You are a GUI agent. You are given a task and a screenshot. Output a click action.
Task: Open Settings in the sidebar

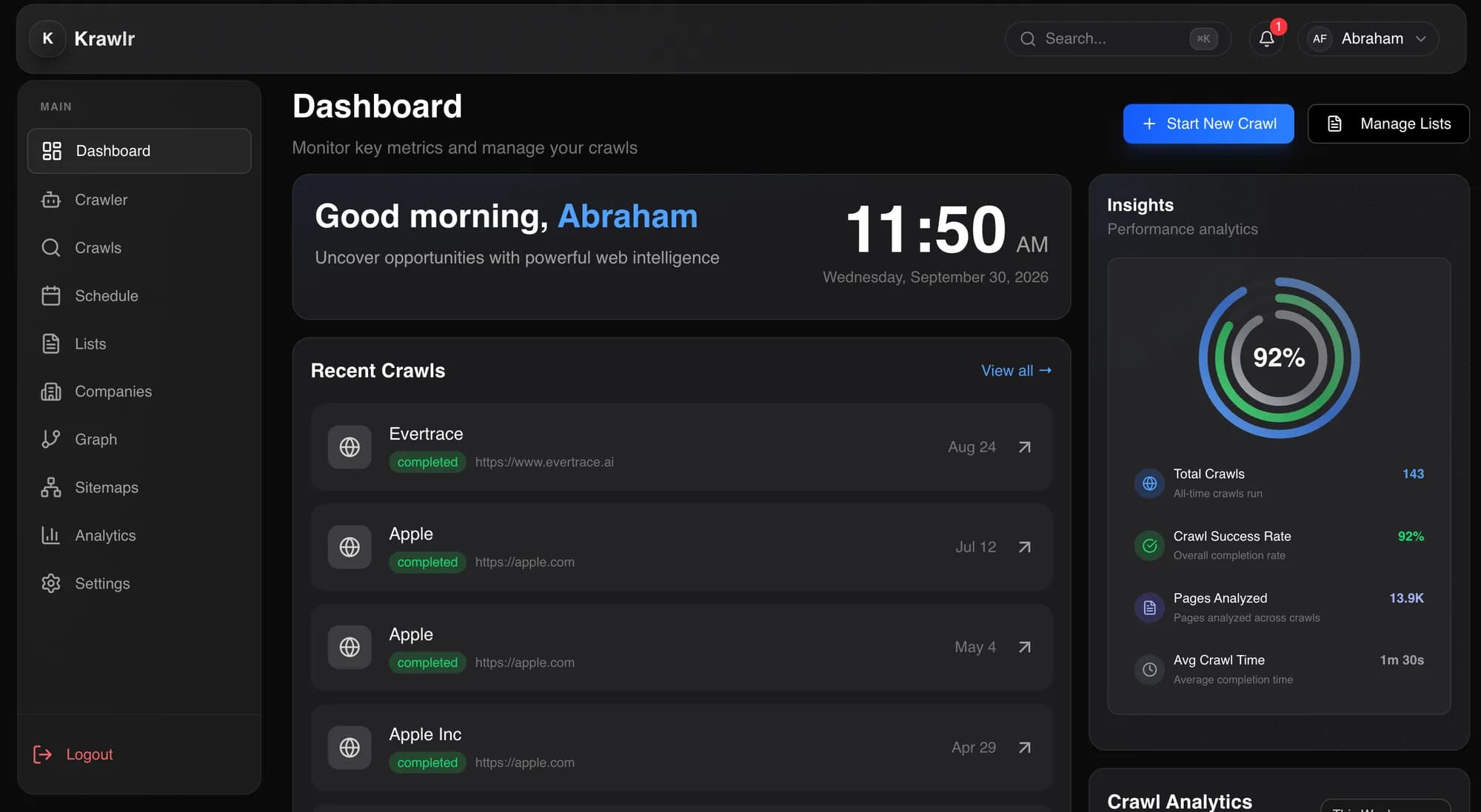coord(139,584)
